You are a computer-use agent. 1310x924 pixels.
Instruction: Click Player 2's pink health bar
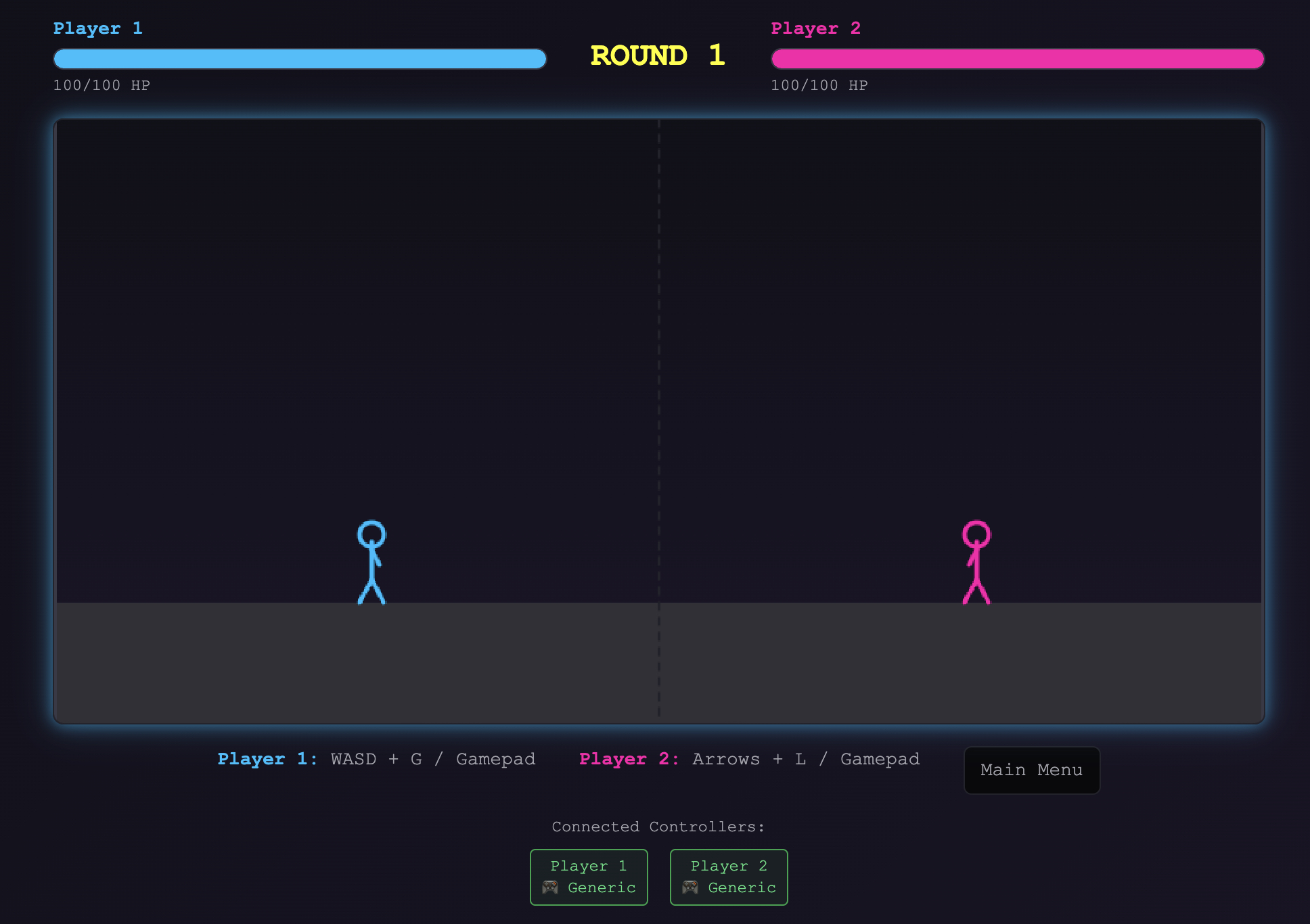tap(1018, 60)
